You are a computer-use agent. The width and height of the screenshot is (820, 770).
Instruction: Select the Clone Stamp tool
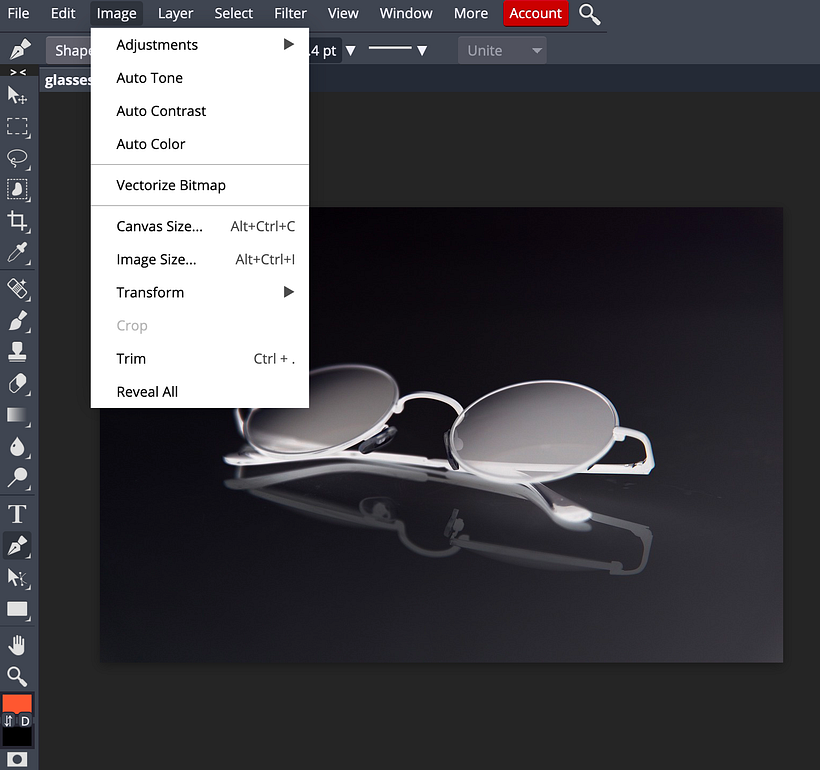pyautogui.click(x=17, y=352)
